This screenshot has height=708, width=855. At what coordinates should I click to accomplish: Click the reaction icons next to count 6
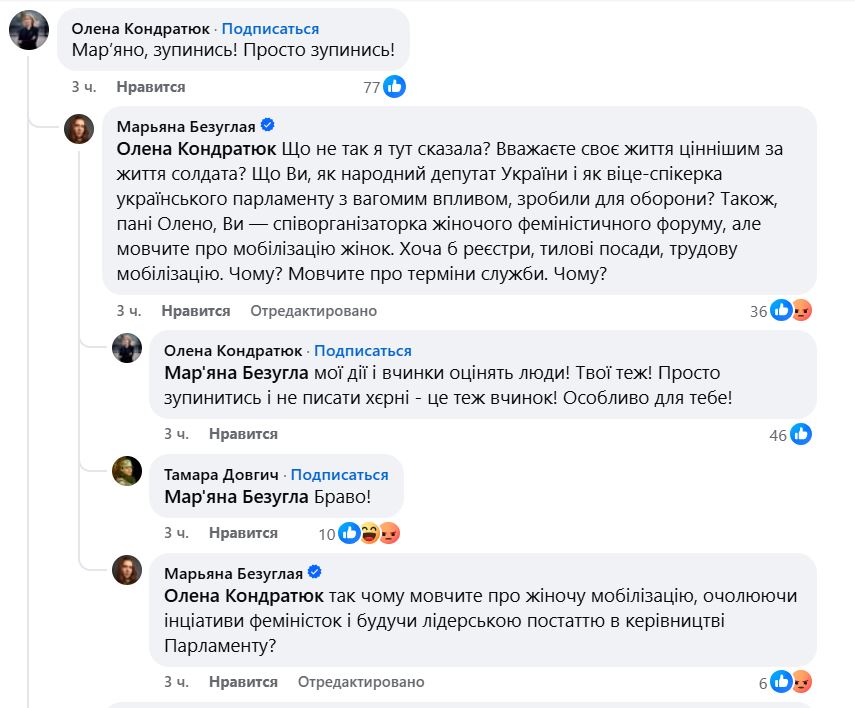tap(790, 682)
